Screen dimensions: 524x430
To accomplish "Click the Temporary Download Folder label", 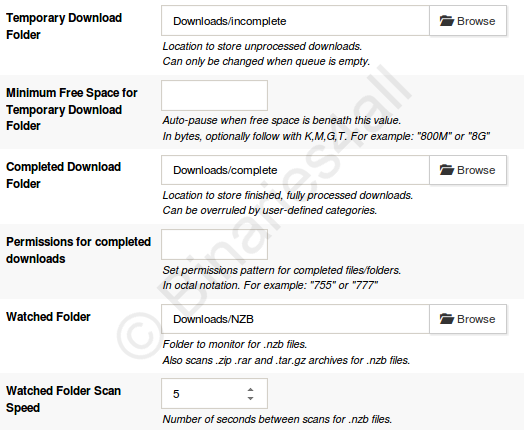I will click(64, 26).
